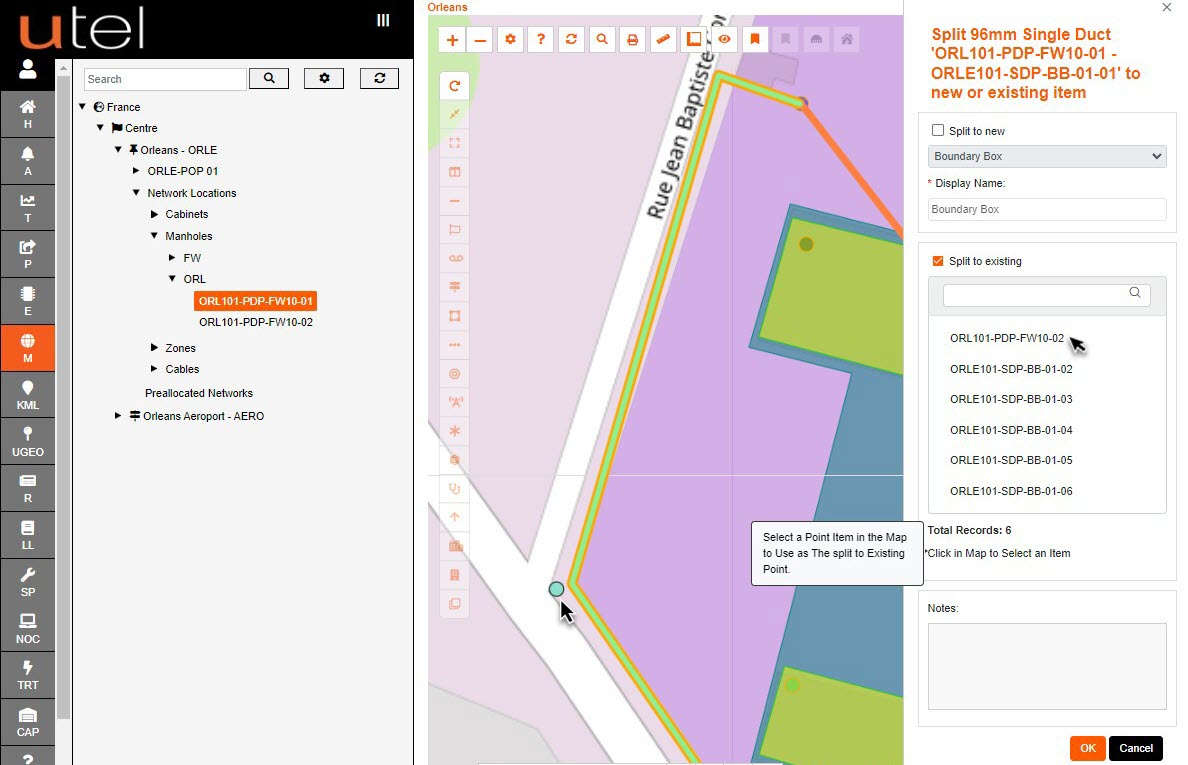Select the target circle tool
1188x765 pixels.
pyautogui.click(x=455, y=373)
